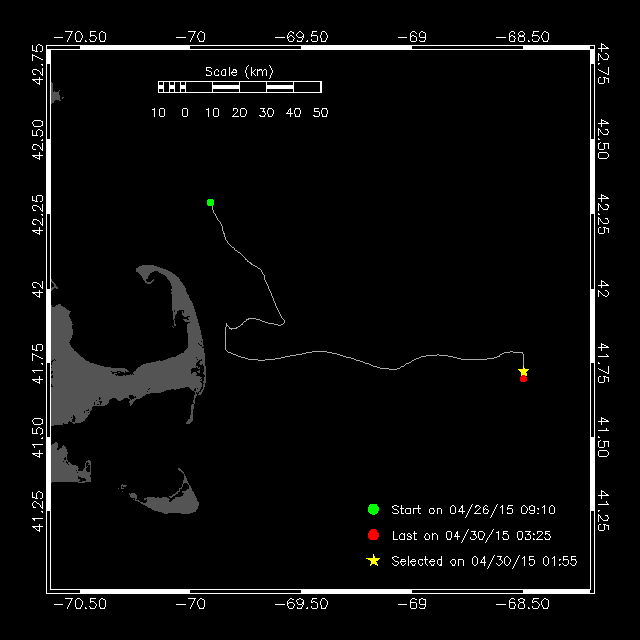
Task: Click the yellow star in the legend
Action: click(373, 561)
